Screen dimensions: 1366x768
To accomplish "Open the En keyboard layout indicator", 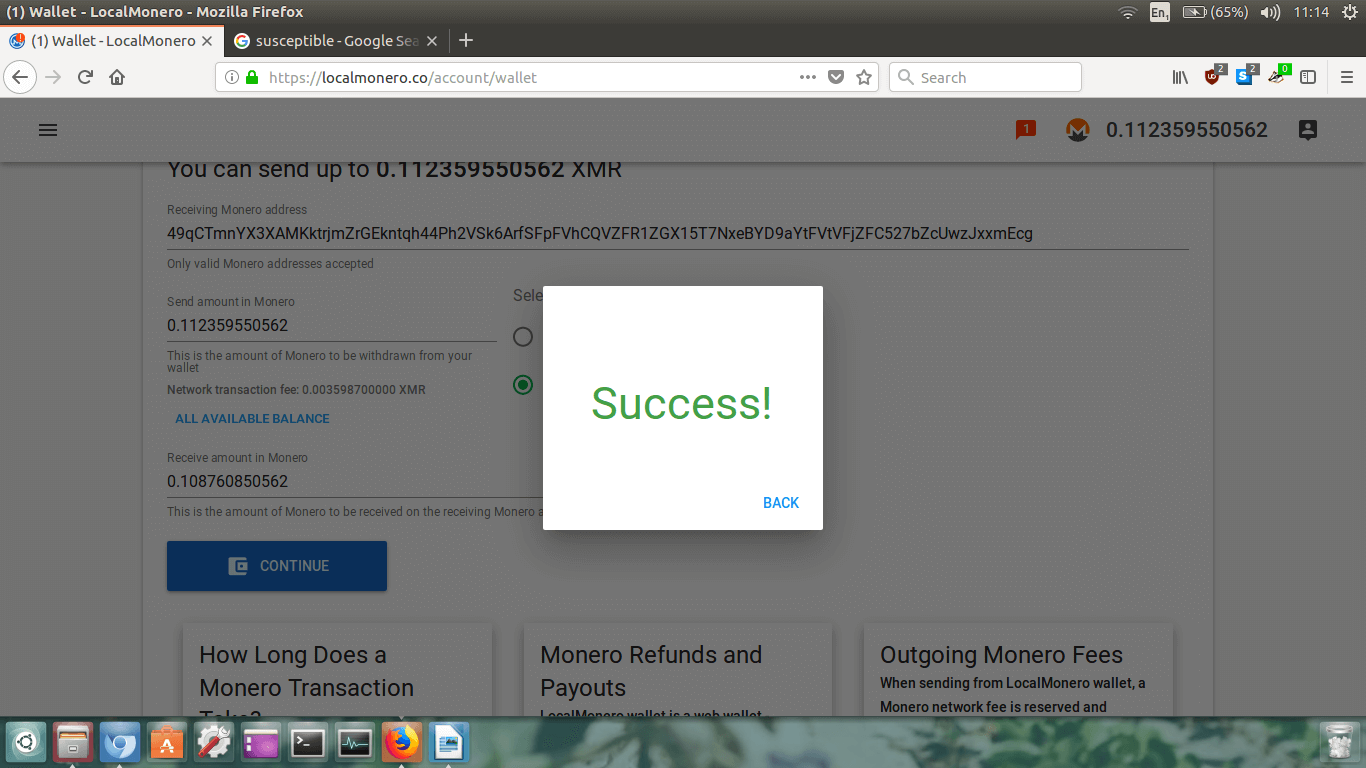I will (x=1159, y=12).
